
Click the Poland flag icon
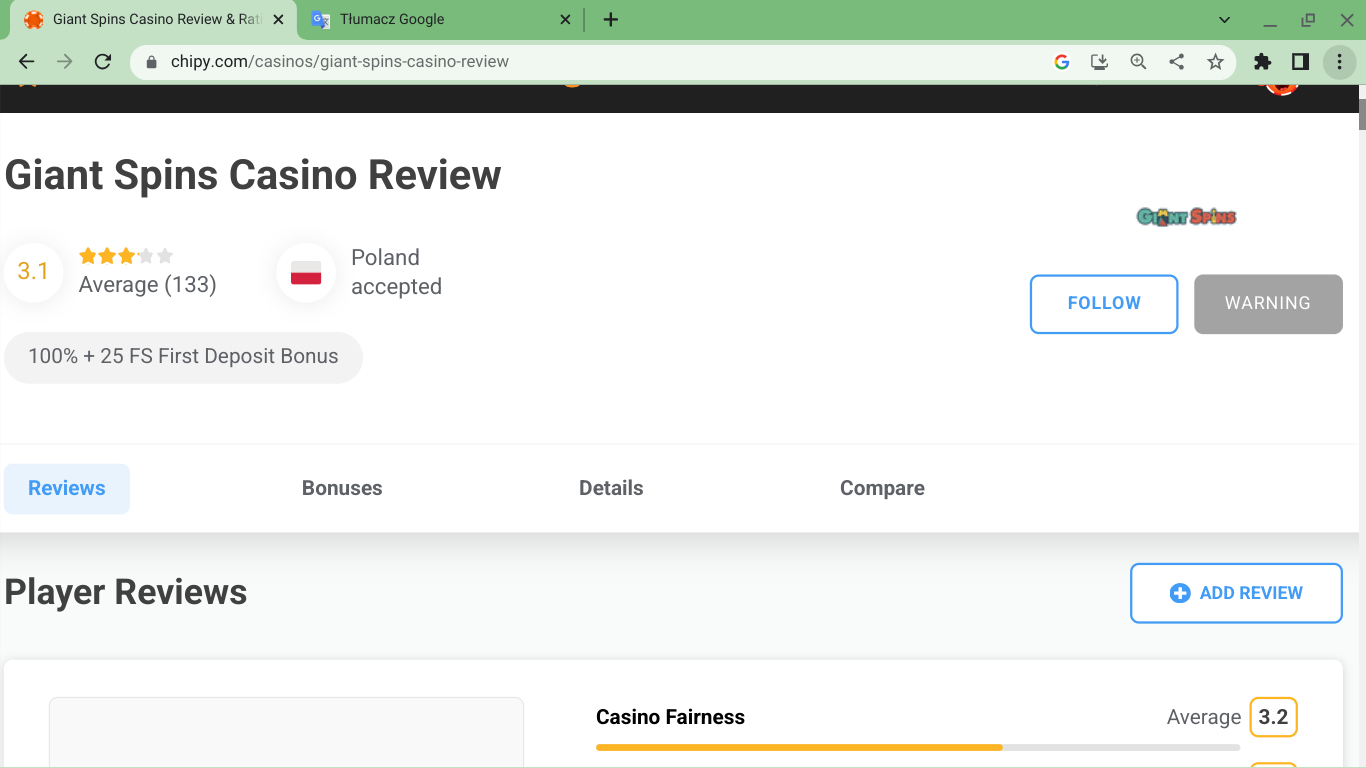click(x=306, y=272)
